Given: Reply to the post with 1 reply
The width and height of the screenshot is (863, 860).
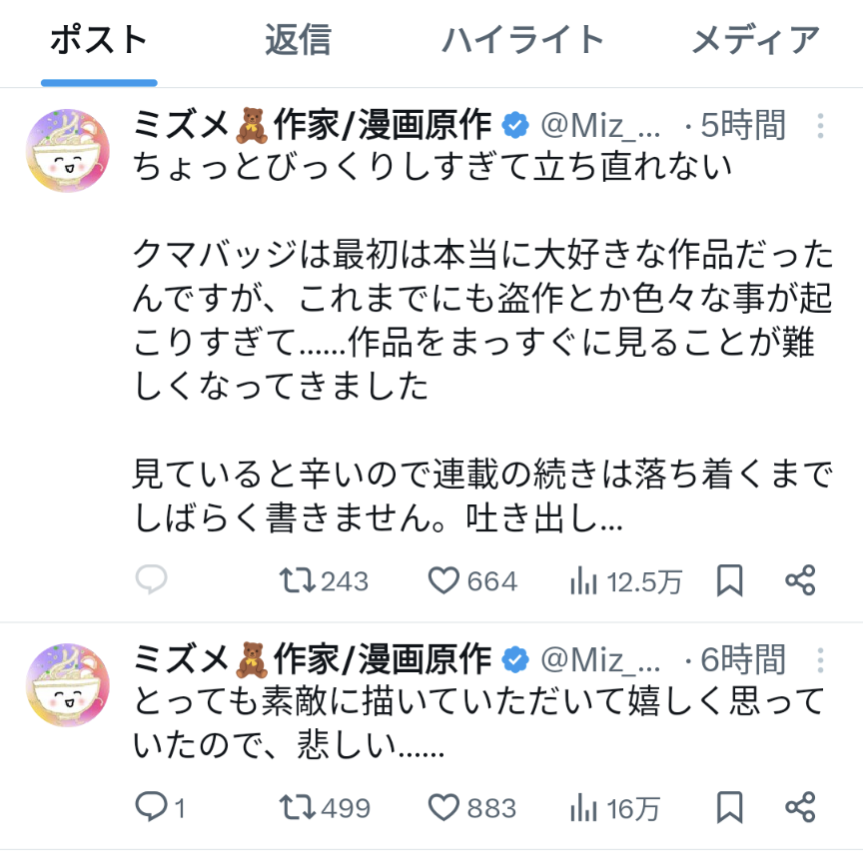Looking at the screenshot, I should click(151, 807).
